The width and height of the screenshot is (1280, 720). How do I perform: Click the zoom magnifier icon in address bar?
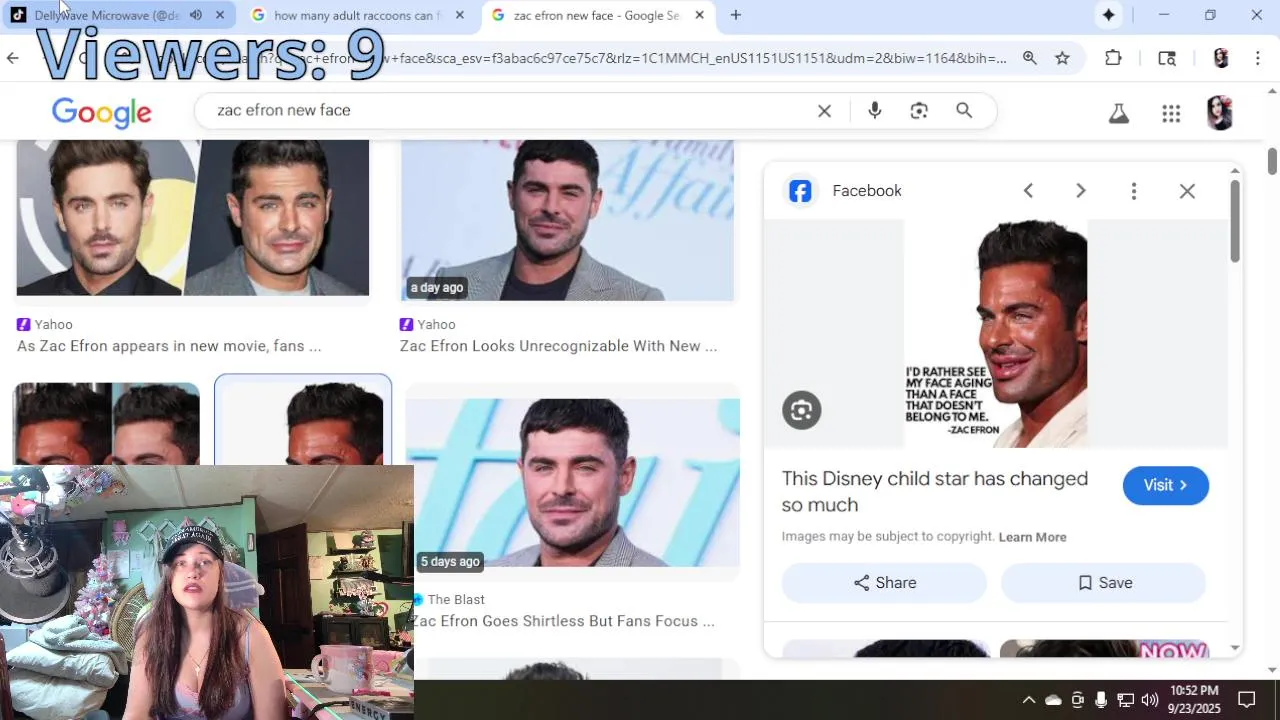[x=1029, y=58]
